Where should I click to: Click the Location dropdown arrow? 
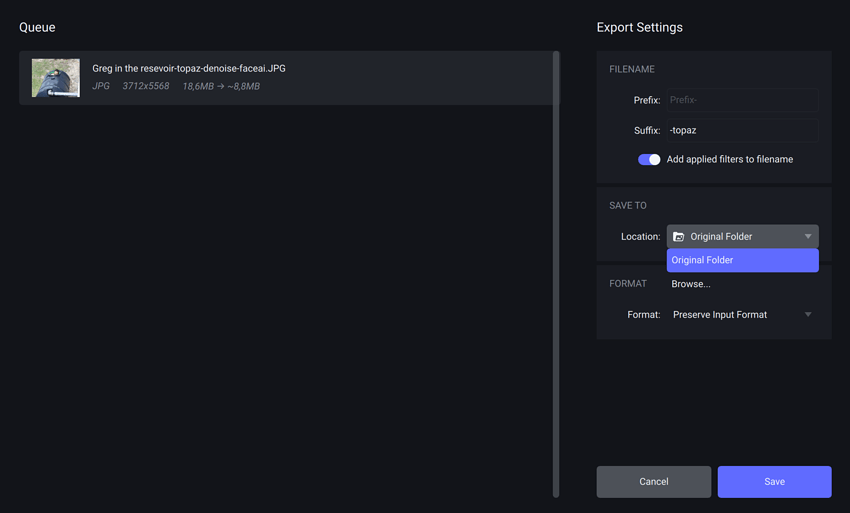[x=807, y=237]
